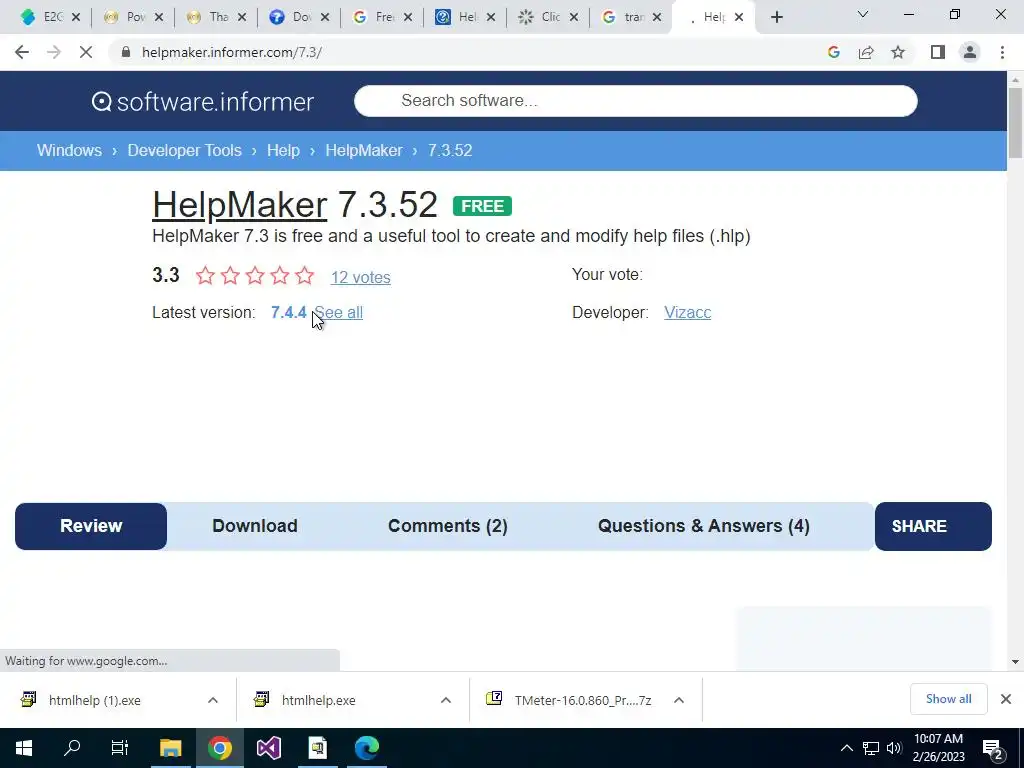Image resolution: width=1024 pixels, height=768 pixels.
Task: Open the taskbar clock showing 10:07 AM
Action: tap(938, 748)
